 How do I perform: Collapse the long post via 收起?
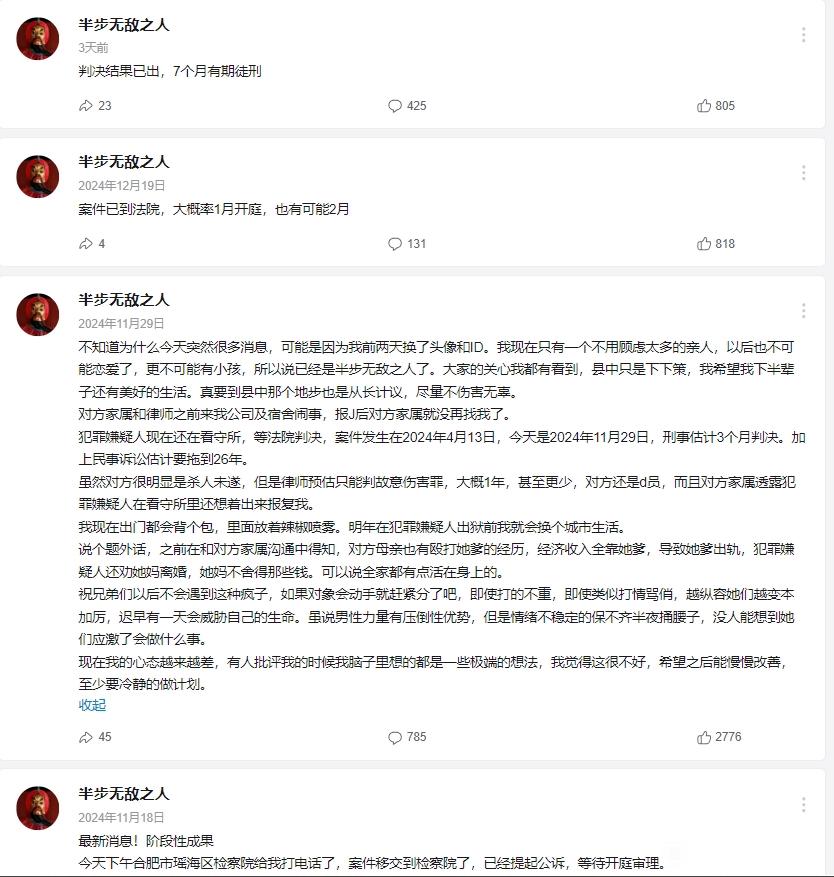92,705
